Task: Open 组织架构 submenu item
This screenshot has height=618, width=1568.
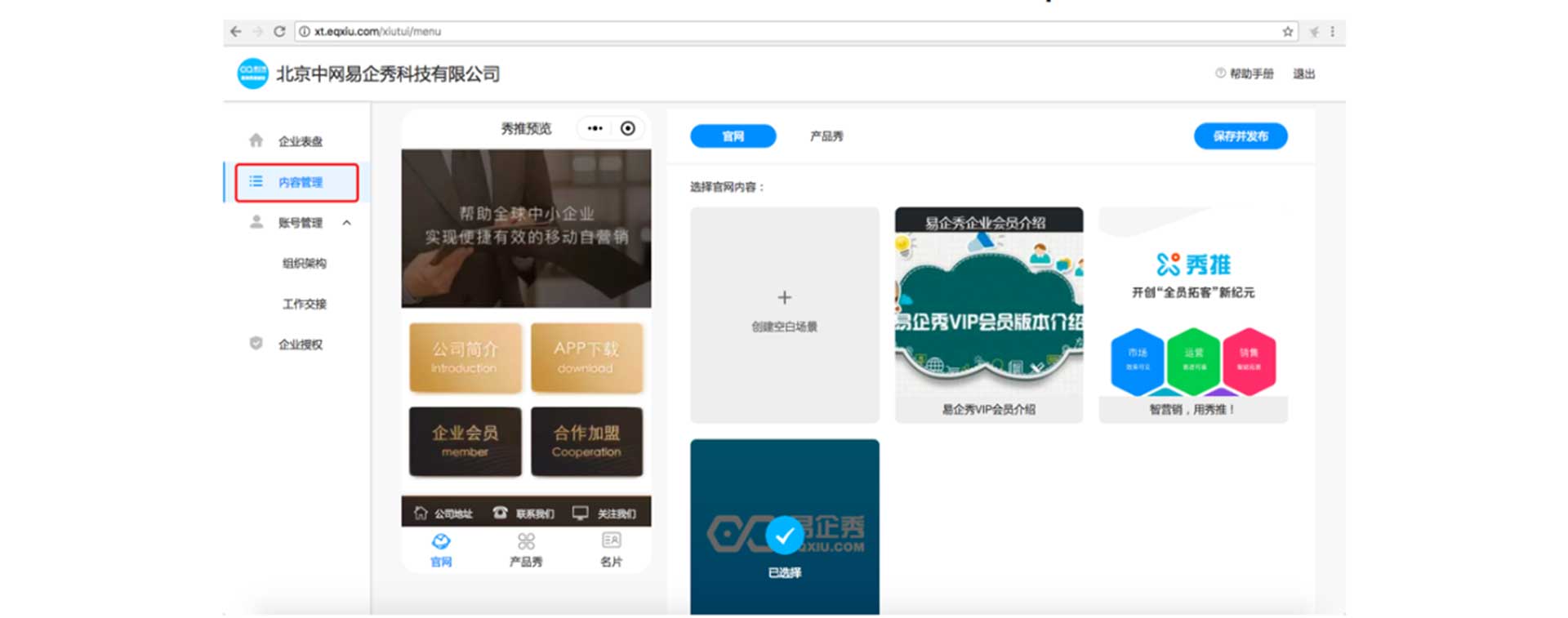Action: [304, 263]
